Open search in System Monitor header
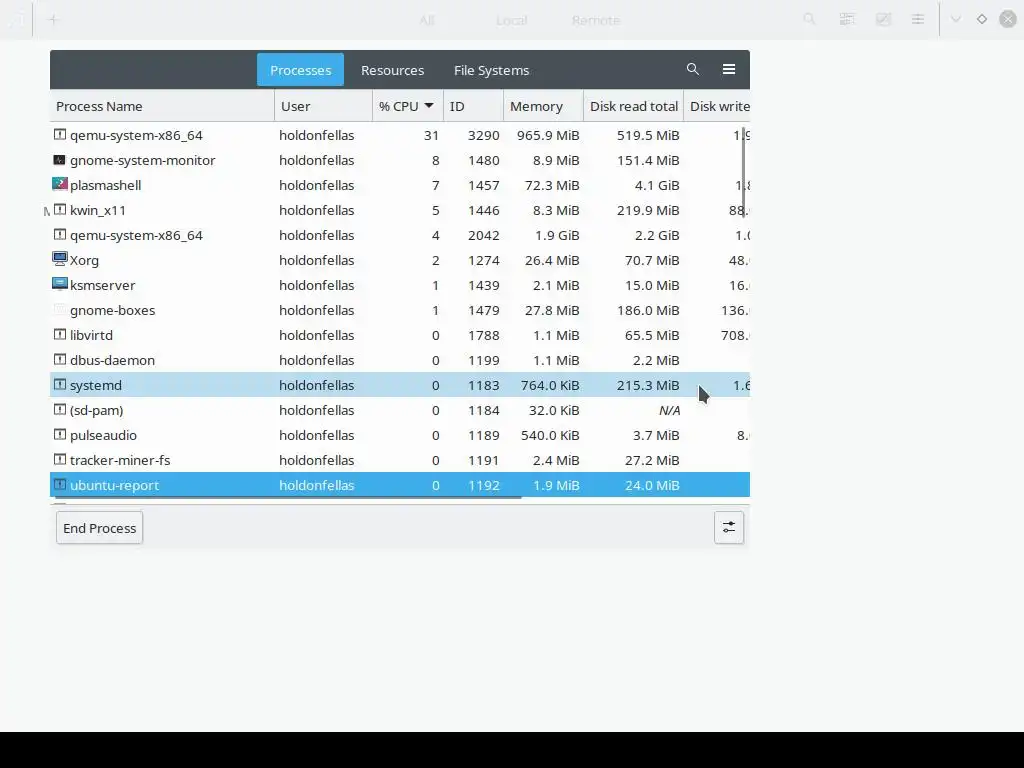The width and height of the screenshot is (1024, 768). pos(693,69)
